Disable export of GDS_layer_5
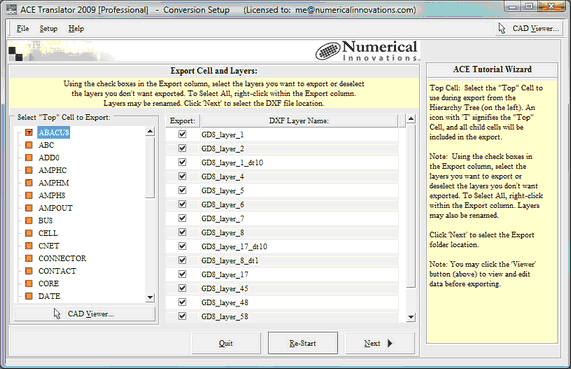The image size is (571, 369). click(x=182, y=190)
